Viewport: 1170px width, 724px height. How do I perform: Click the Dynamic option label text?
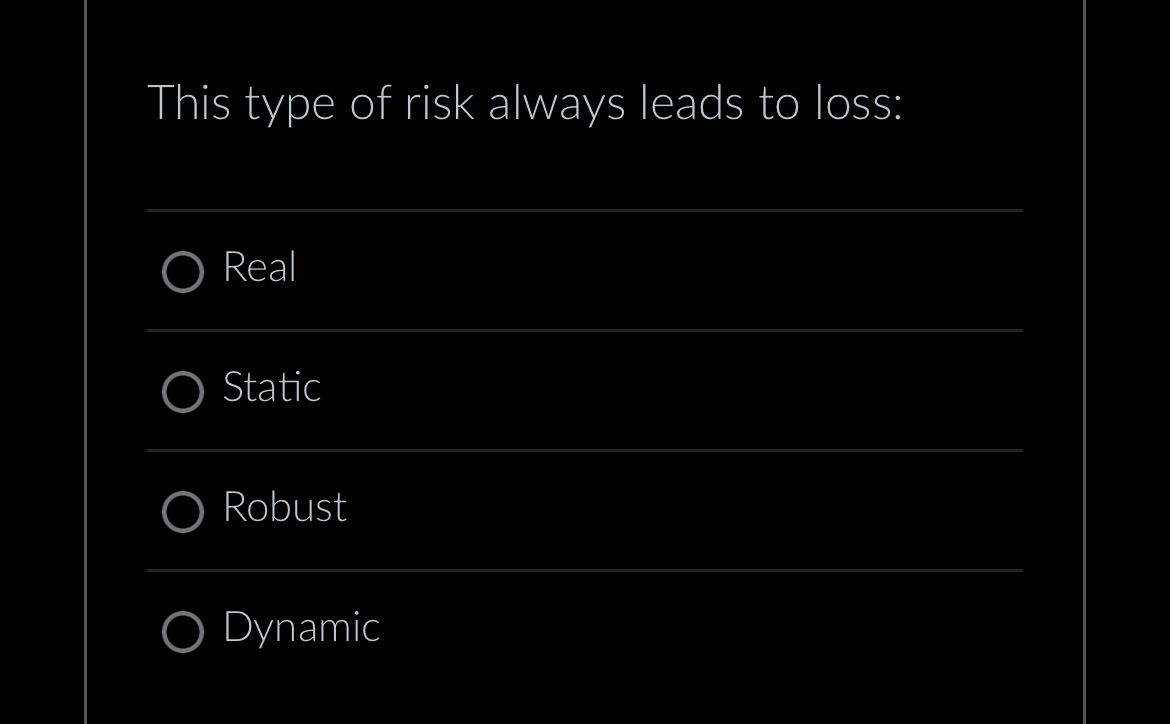[x=300, y=628]
